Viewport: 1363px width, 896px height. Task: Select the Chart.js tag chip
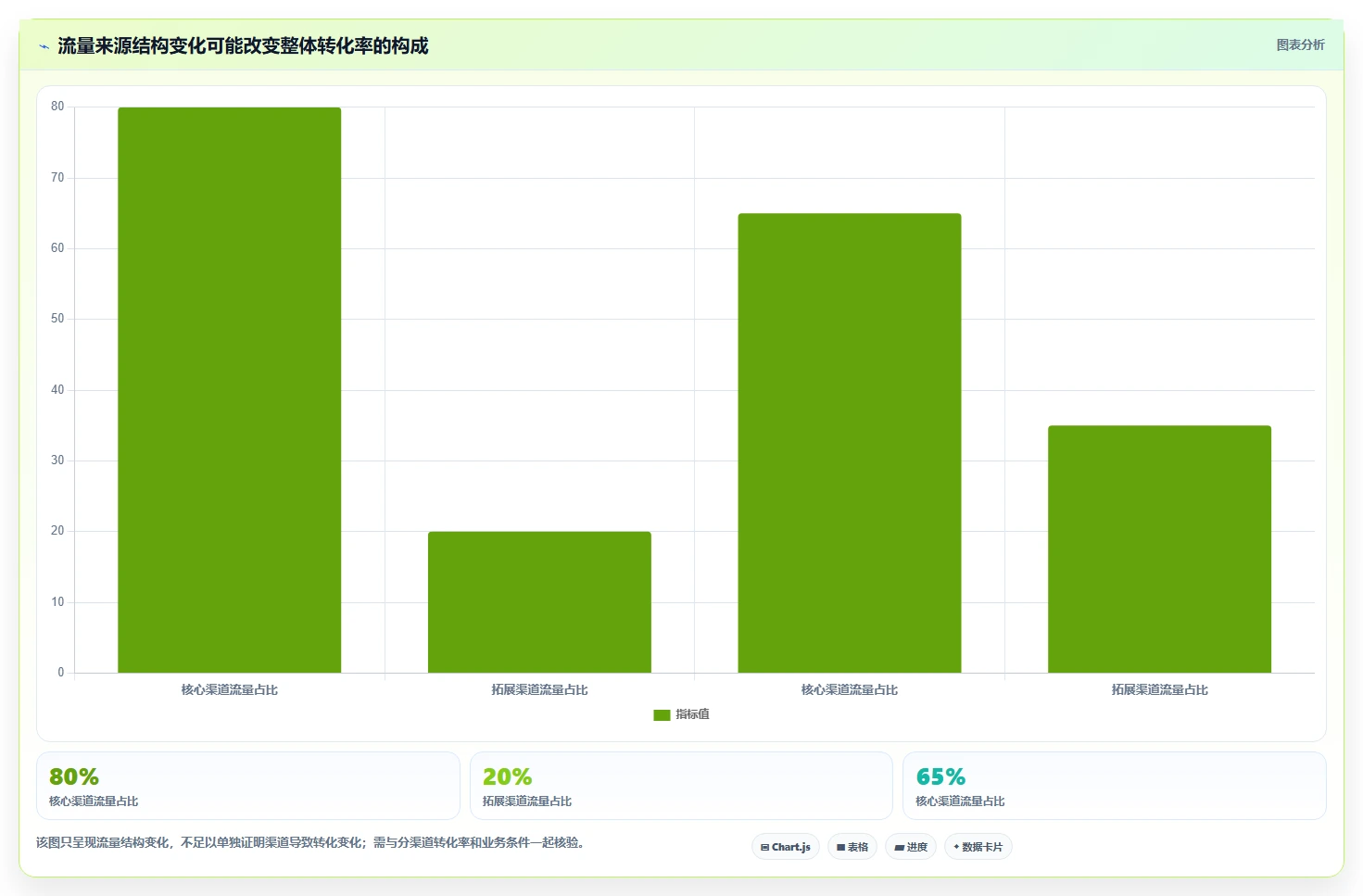[x=786, y=847]
